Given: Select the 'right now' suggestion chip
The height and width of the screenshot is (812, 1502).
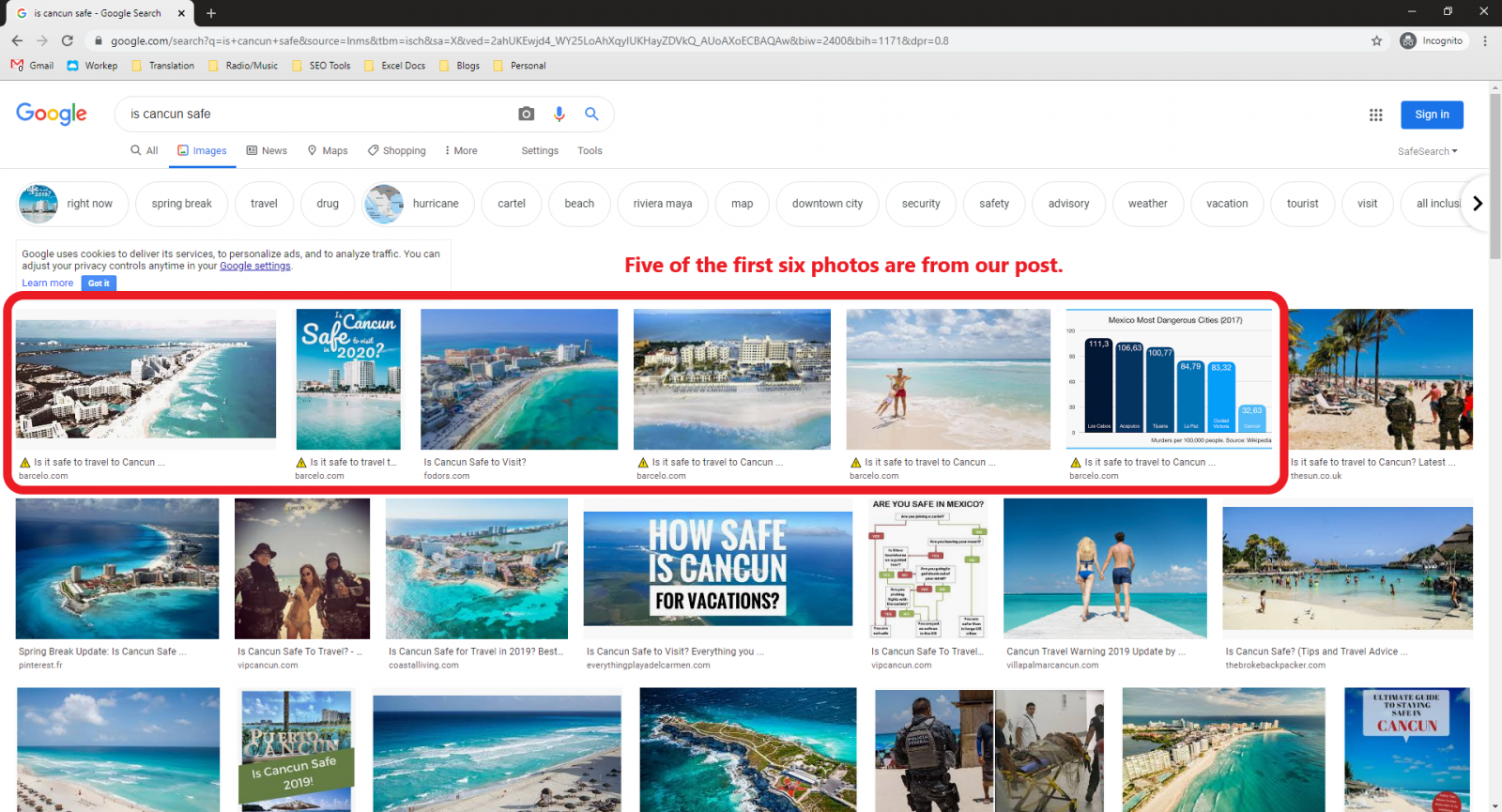Looking at the screenshot, I should pyautogui.click(x=73, y=204).
